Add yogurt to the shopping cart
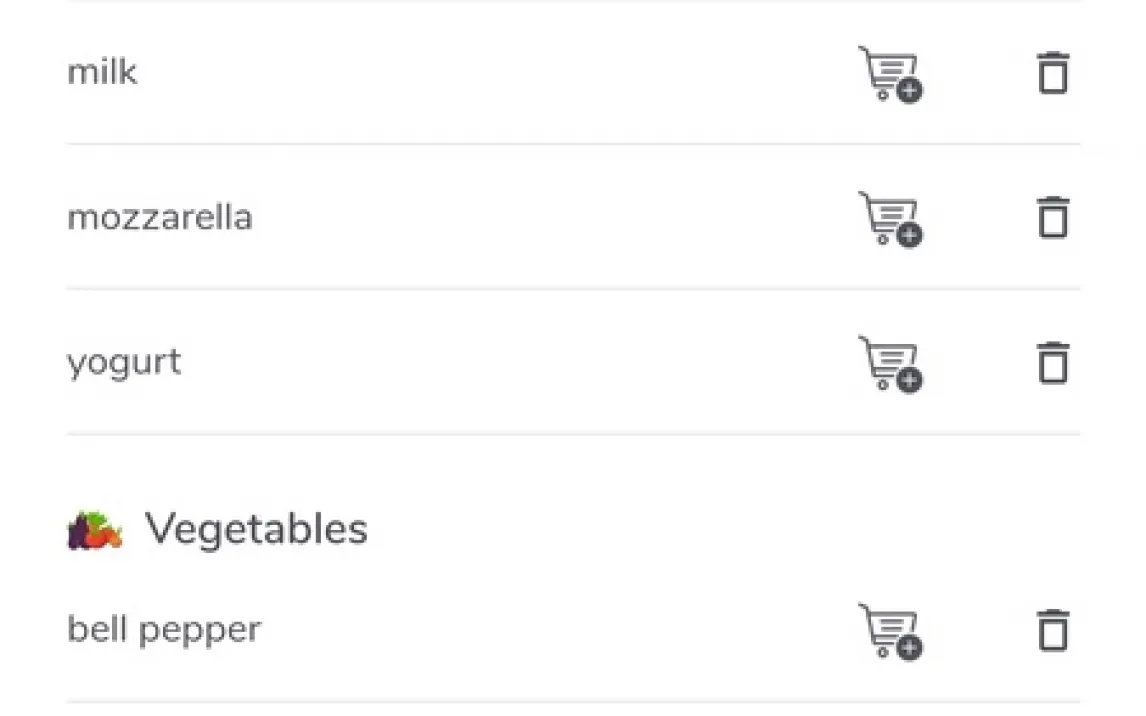This screenshot has width=1146, height=716. [x=890, y=363]
